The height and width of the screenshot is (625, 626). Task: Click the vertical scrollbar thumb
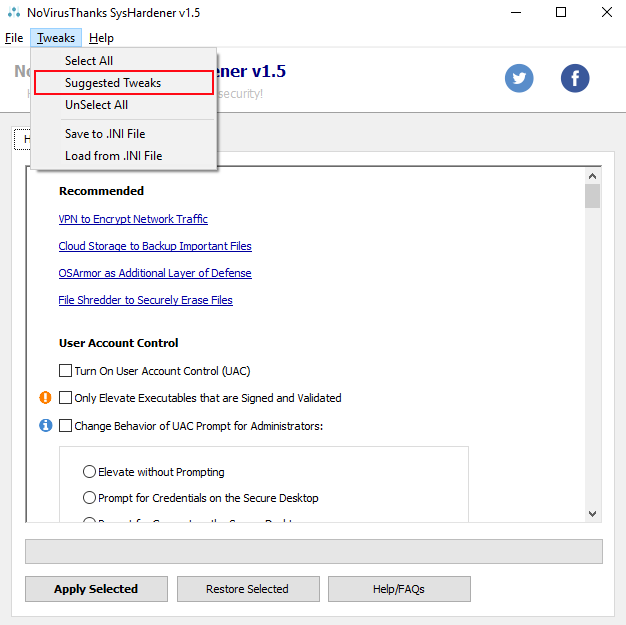[x=592, y=196]
